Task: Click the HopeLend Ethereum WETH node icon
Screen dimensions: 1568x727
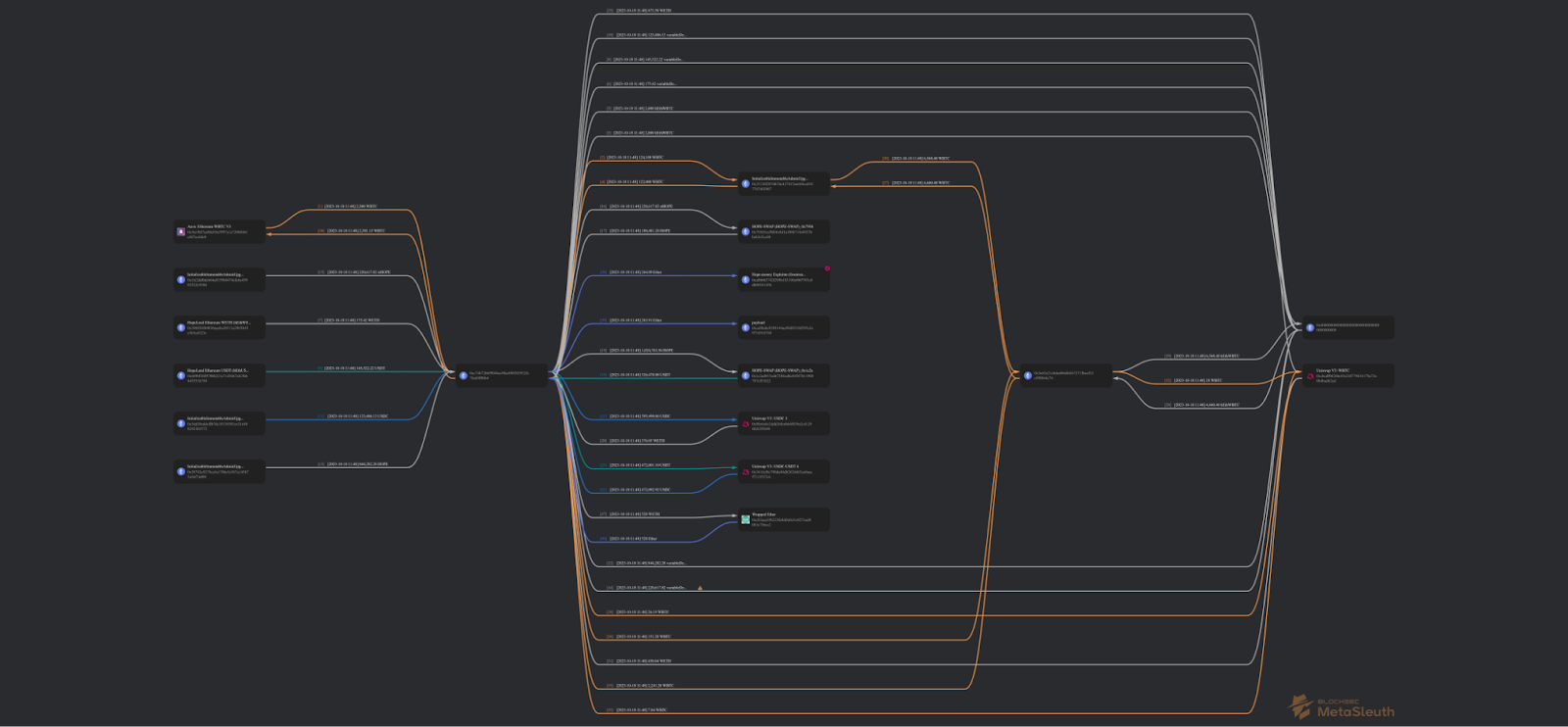Action: click(x=181, y=328)
